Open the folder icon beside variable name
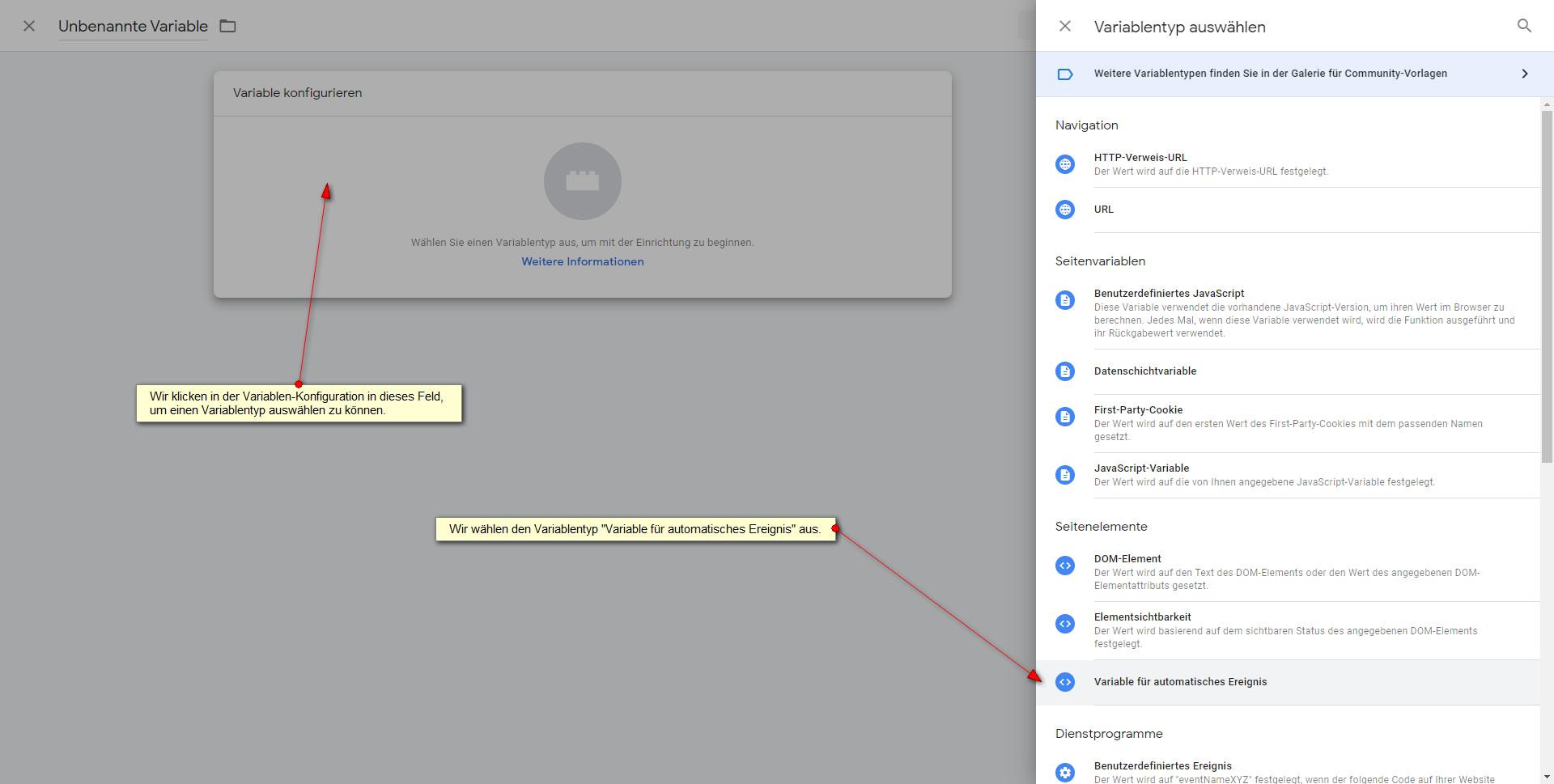1554x784 pixels. (x=228, y=26)
